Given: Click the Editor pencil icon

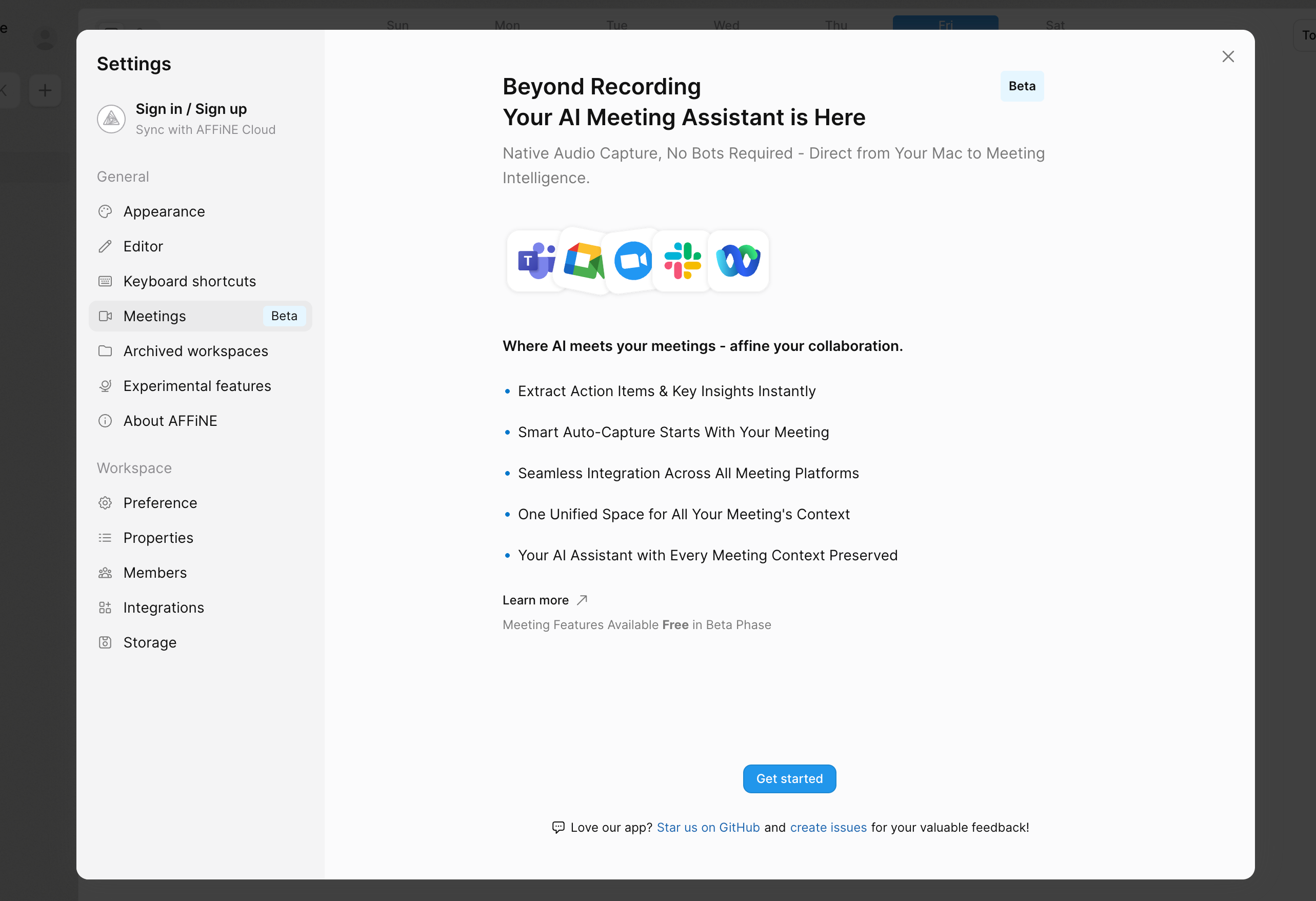Looking at the screenshot, I should 105,246.
